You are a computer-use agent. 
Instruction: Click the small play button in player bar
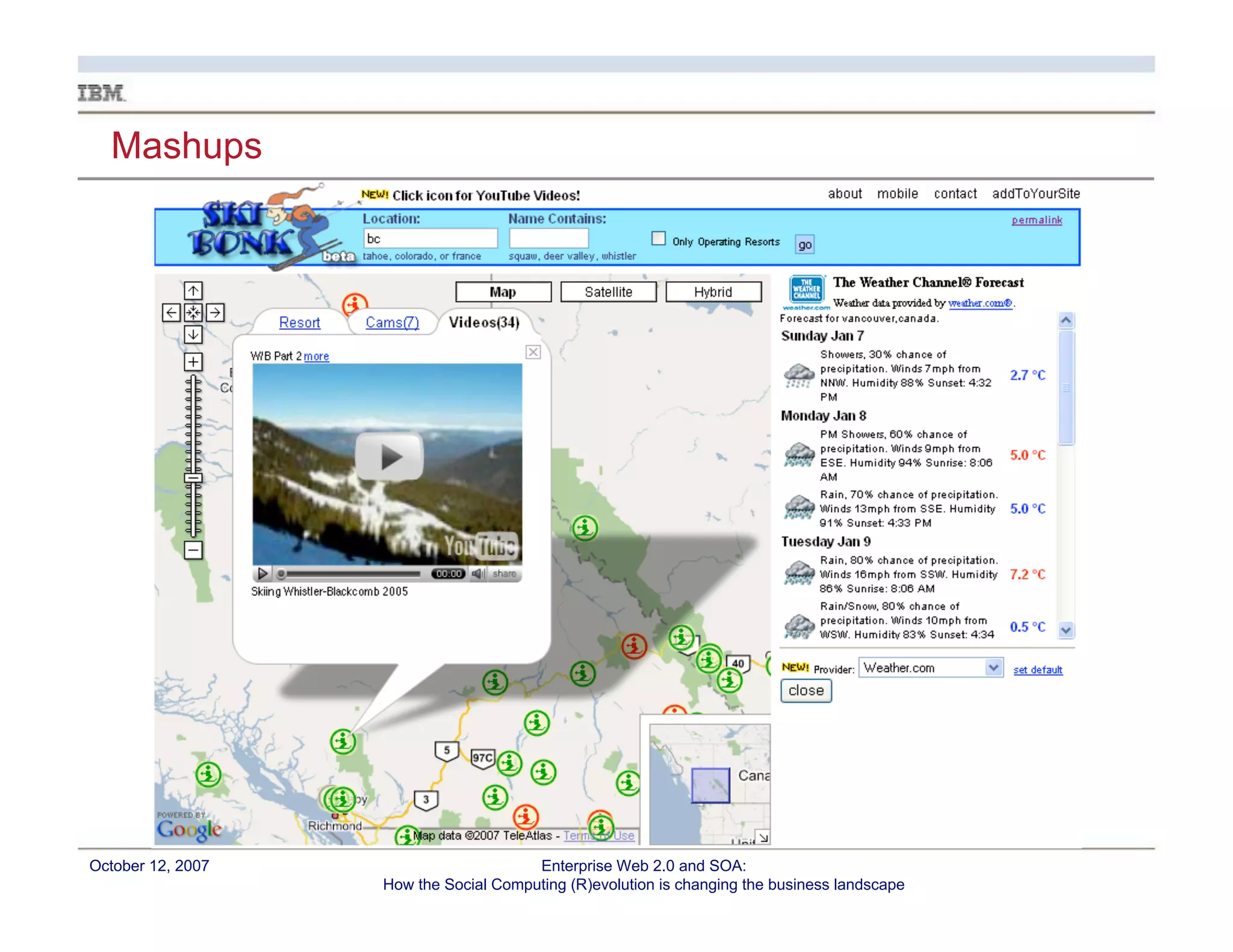[x=262, y=573]
